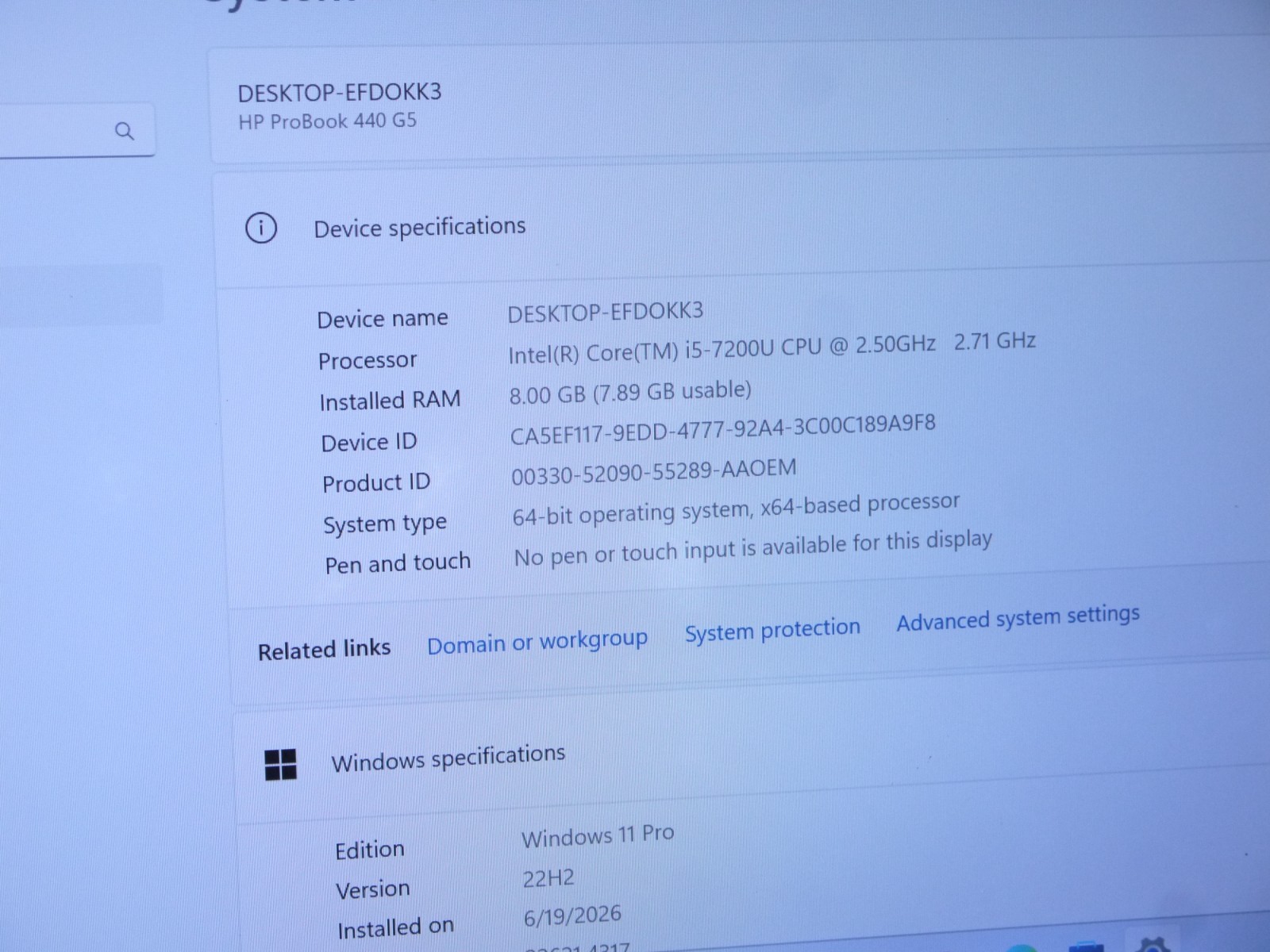The width and height of the screenshot is (1270, 952).
Task: Open the System protection link
Action: point(772,630)
